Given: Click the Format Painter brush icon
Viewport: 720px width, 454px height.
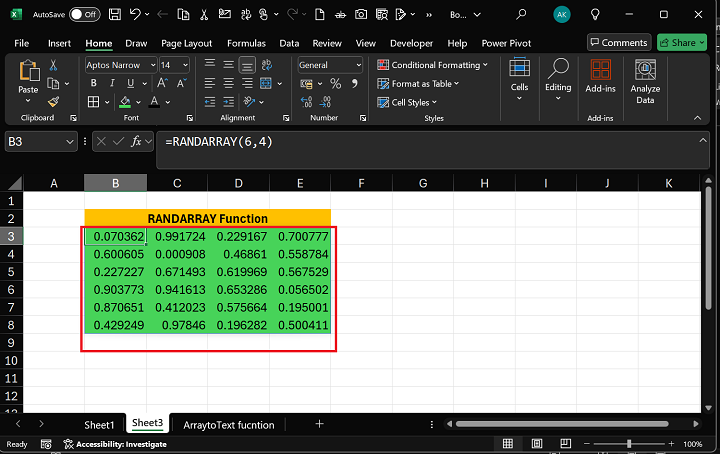Looking at the screenshot, I should pos(53,102).
